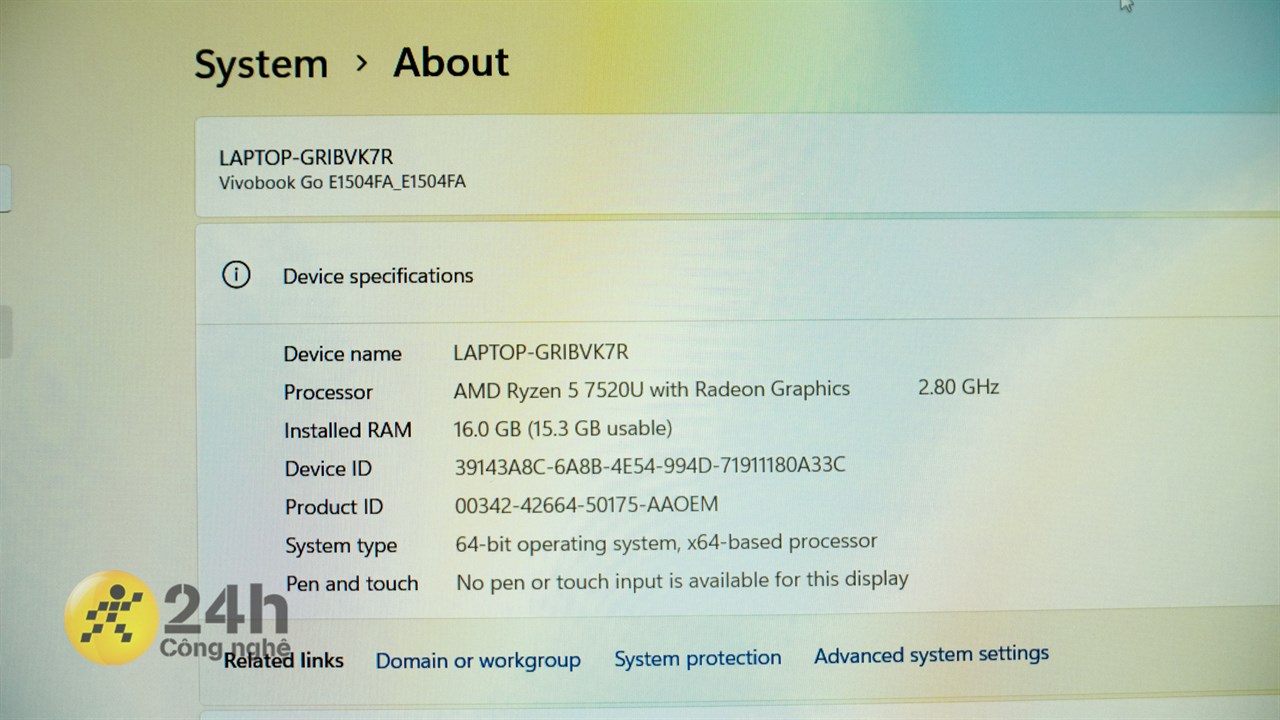Open Advanced system settings link
Image resolution: width=1280 pixels, height=720 pixels.
(x=931, y=655)
